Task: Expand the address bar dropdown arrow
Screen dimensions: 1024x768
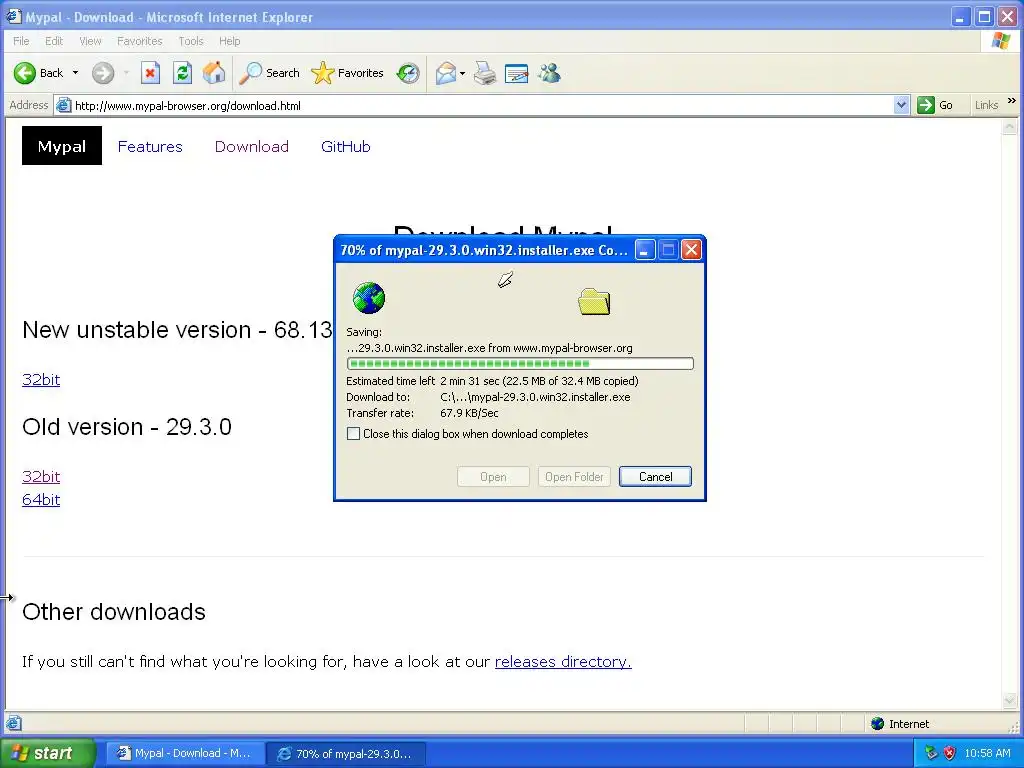Action: (x=901, y=105)
